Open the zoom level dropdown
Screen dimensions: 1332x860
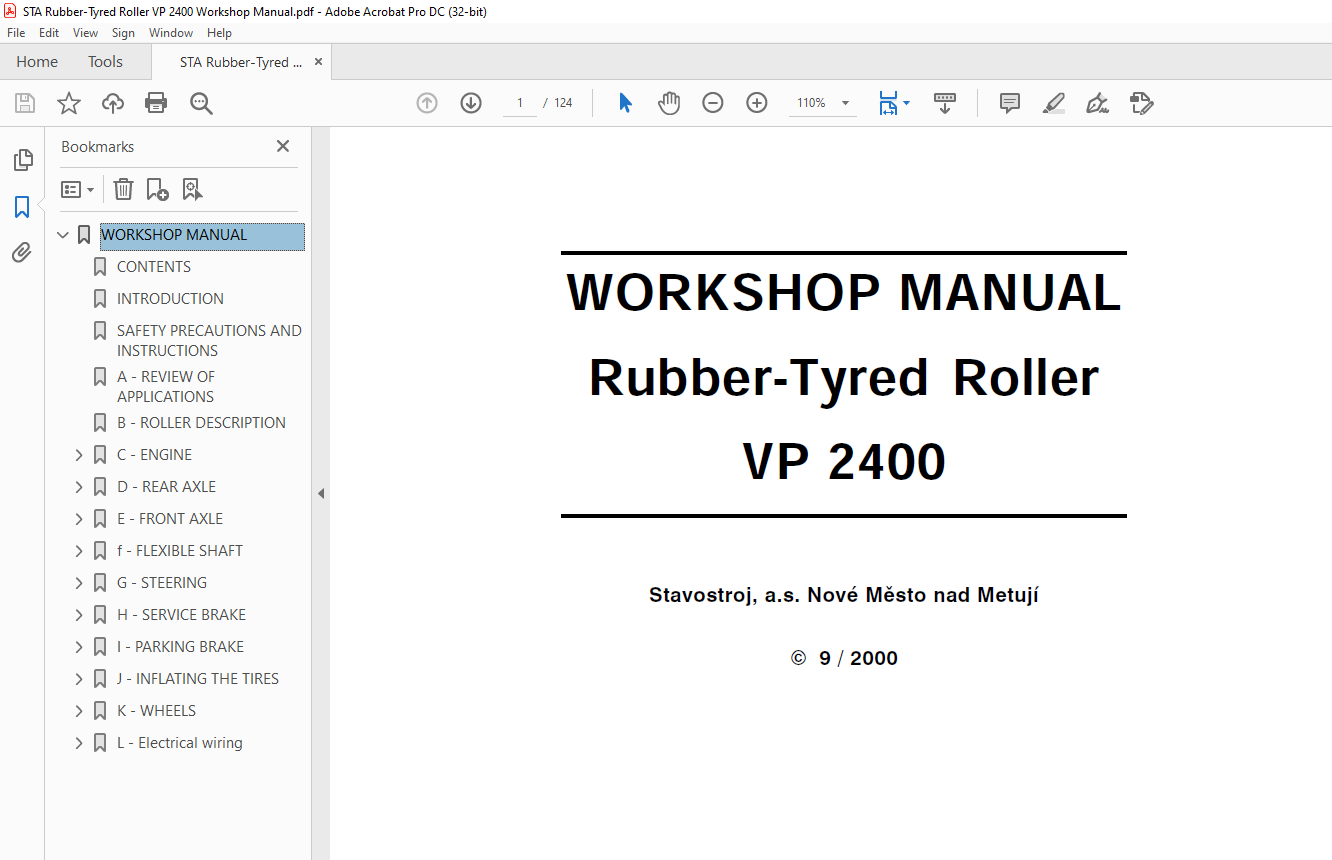[845, 103]
